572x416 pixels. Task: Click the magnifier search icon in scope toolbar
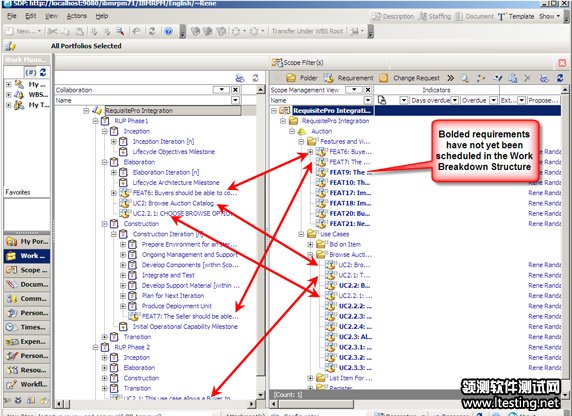(464, 78)
